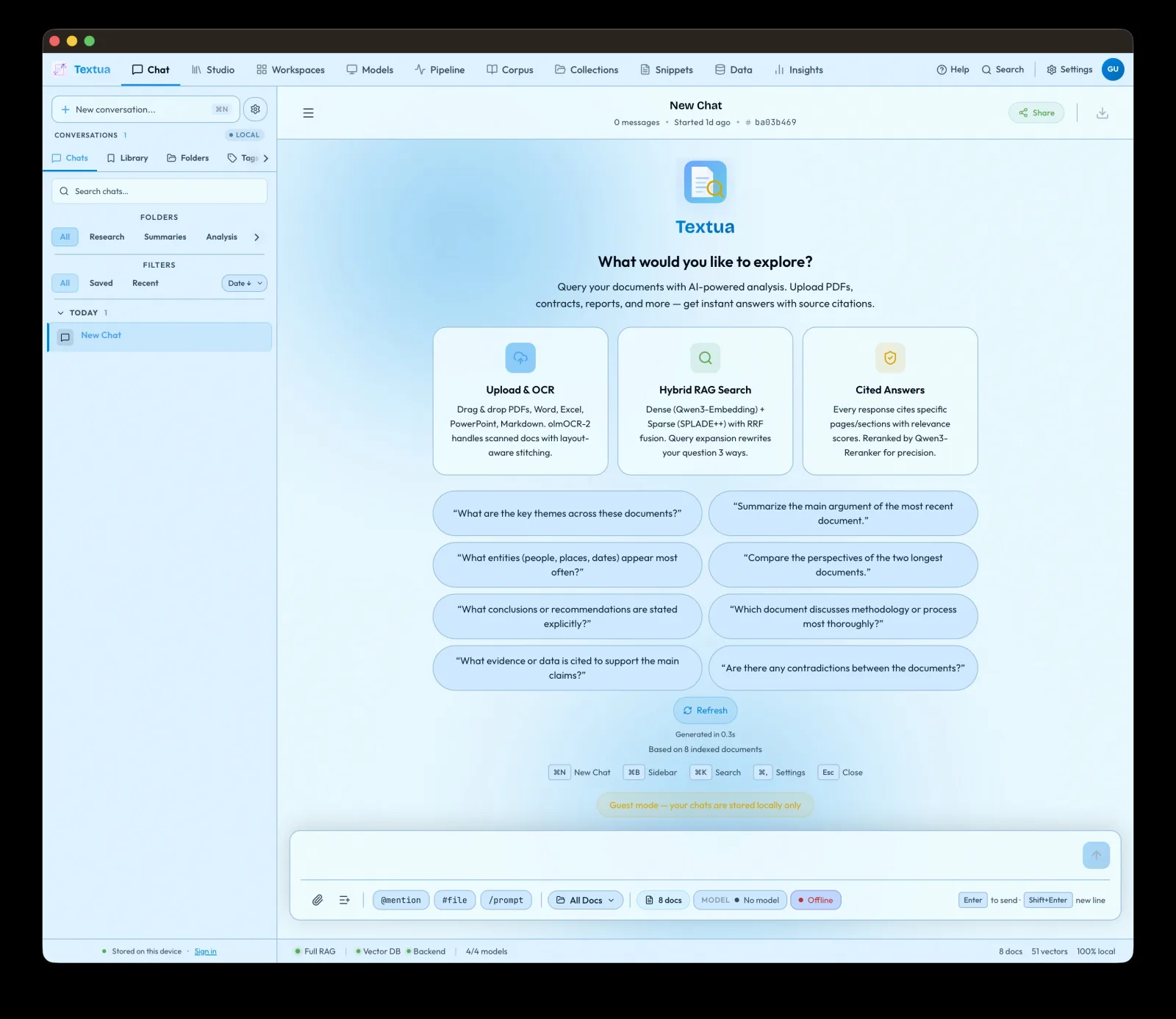Screen dimensions: 1176x1019
Task: Click New conversation button
Action: pos(146,110)
